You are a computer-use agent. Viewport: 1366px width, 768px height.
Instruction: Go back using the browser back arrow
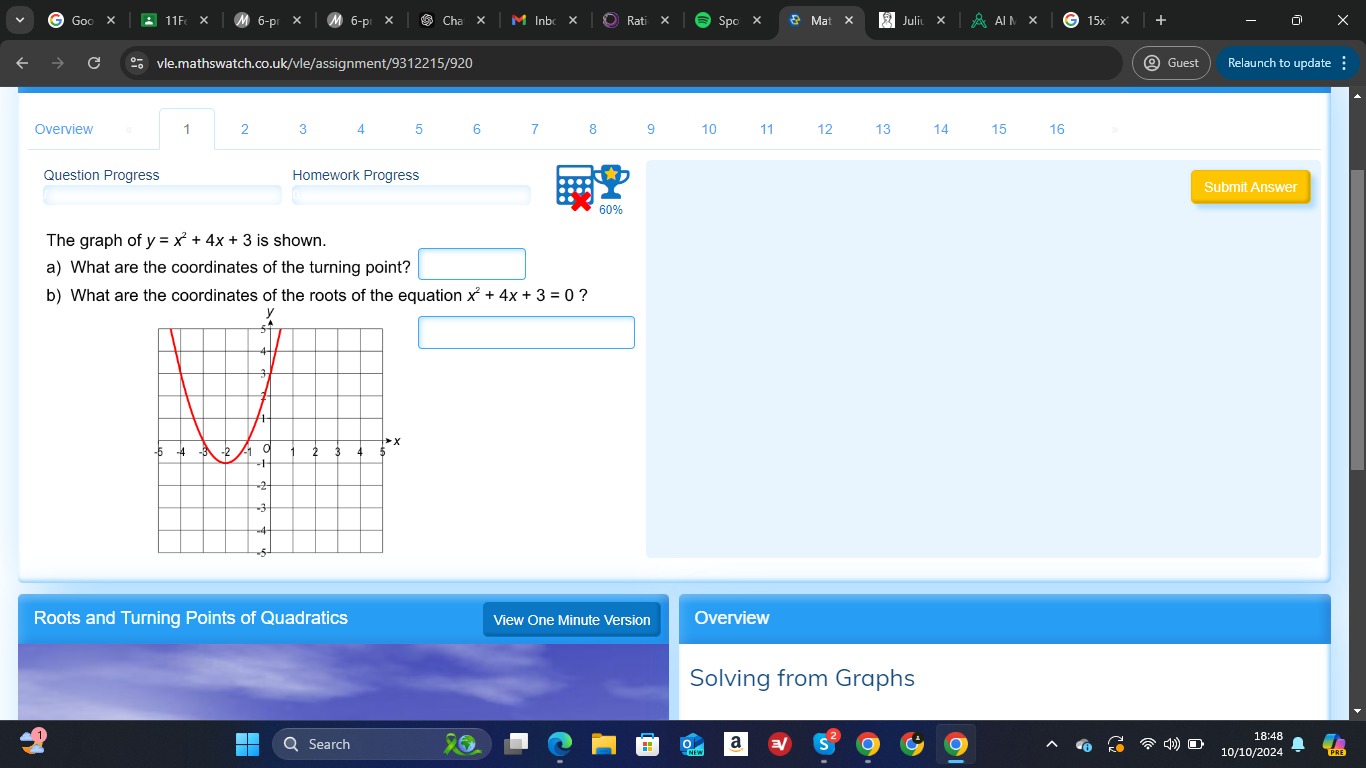pos(23,63)
